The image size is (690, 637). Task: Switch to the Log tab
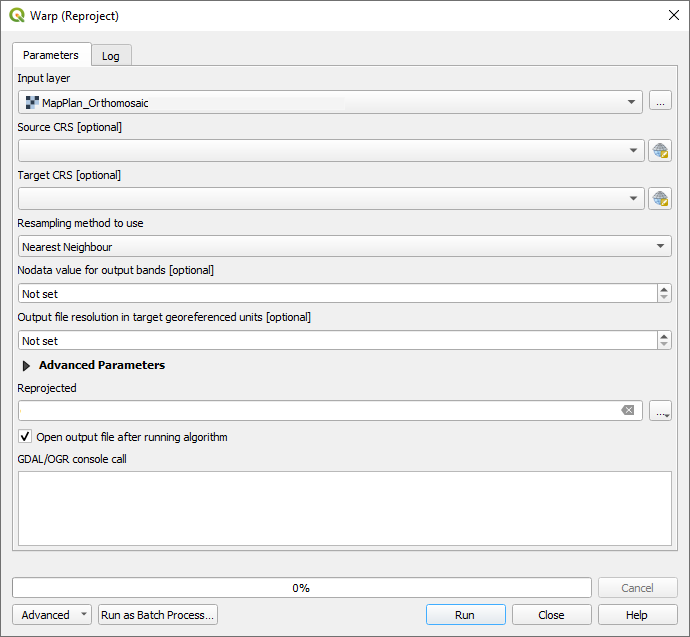111,56
